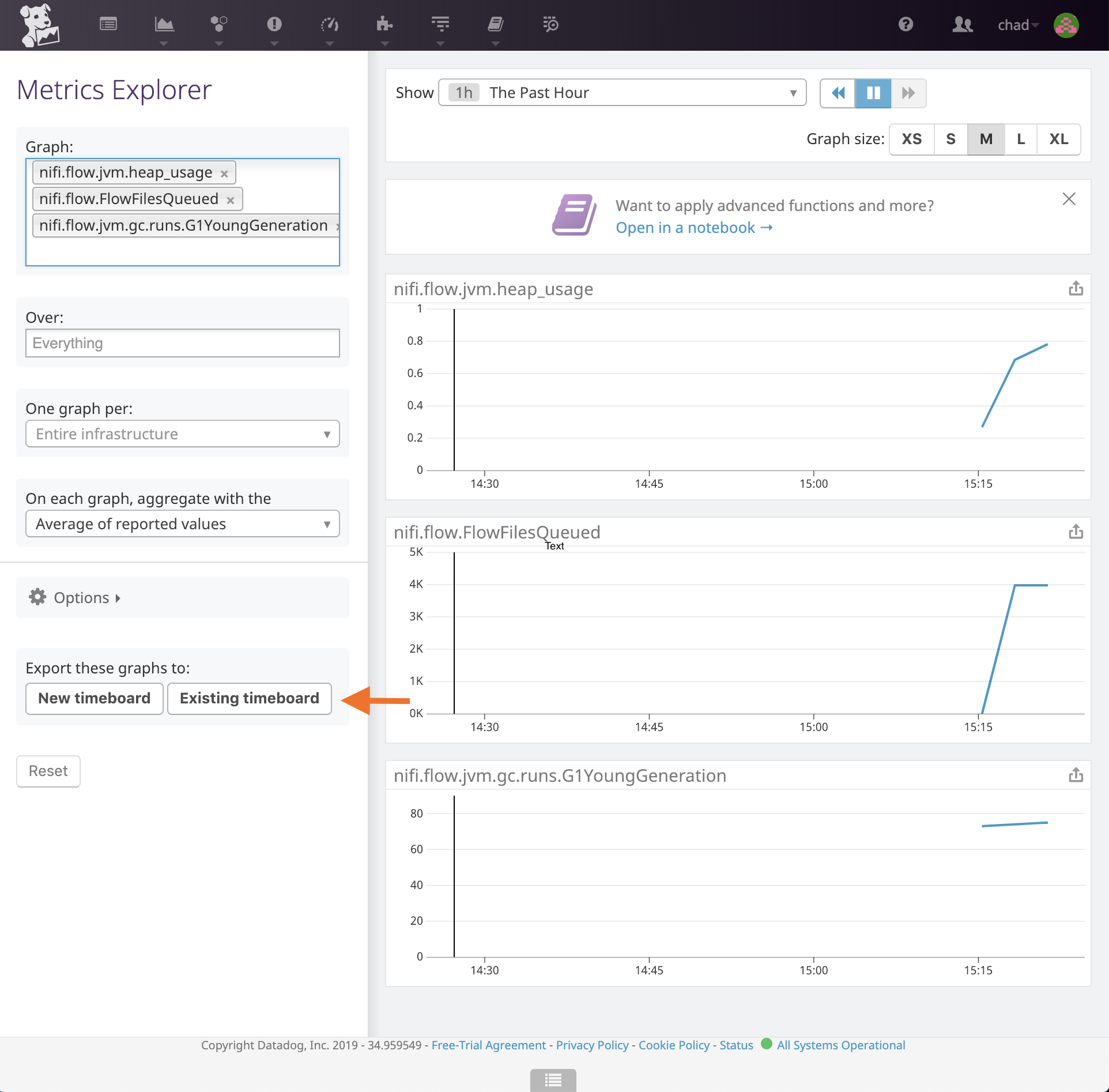
Task: Click the nifi.flow.FlowFilesQueued graph title
Action: pos(497,532)
